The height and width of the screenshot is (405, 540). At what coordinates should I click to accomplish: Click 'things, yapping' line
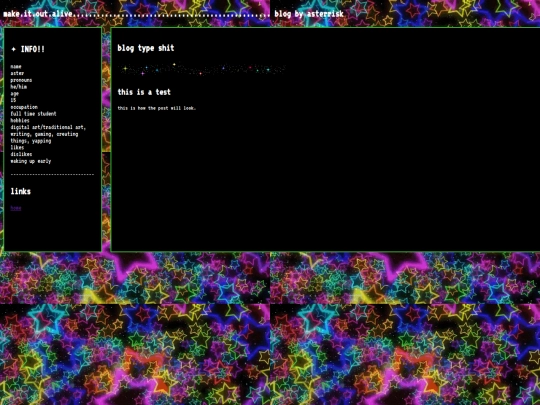tap(31, 141)
